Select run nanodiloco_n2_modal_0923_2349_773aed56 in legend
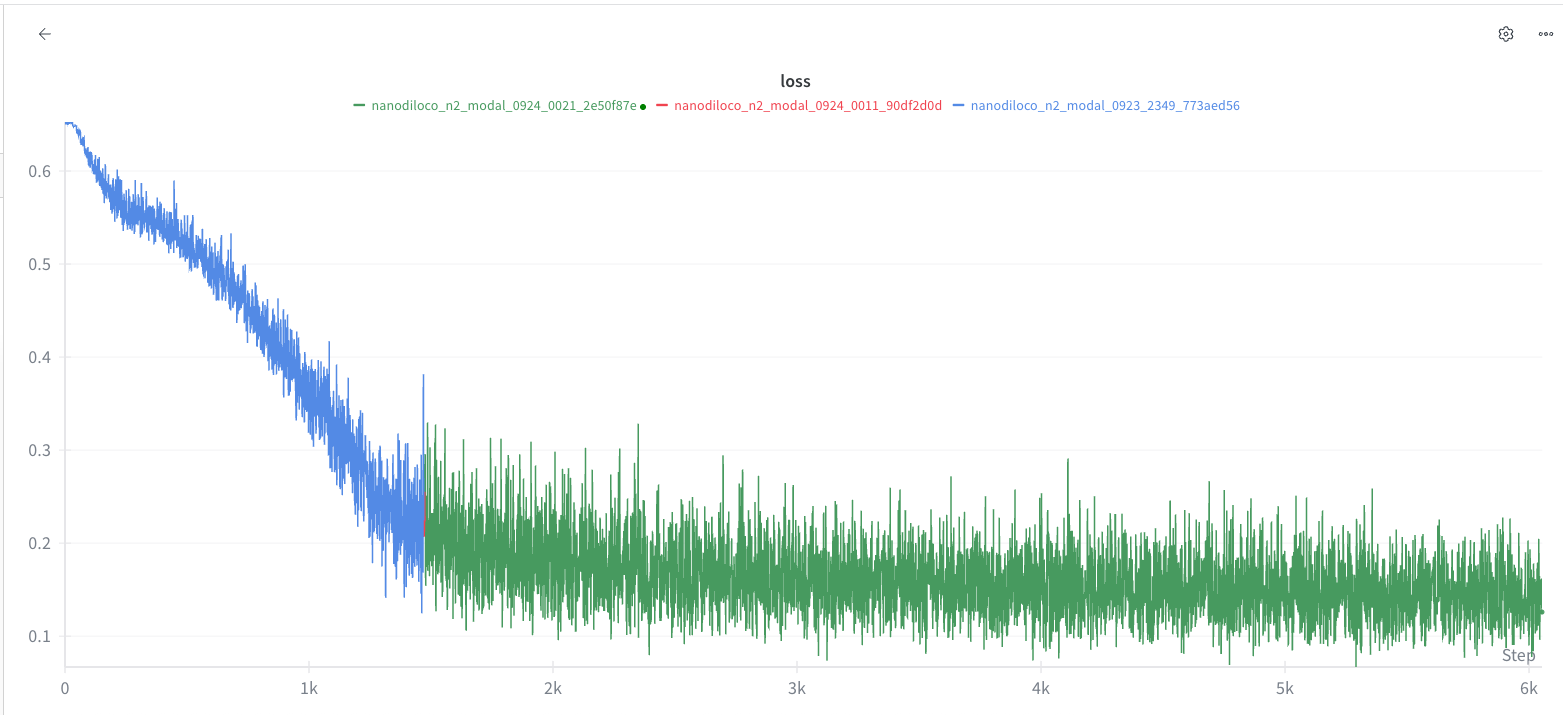 click(x=1104, y=105)
